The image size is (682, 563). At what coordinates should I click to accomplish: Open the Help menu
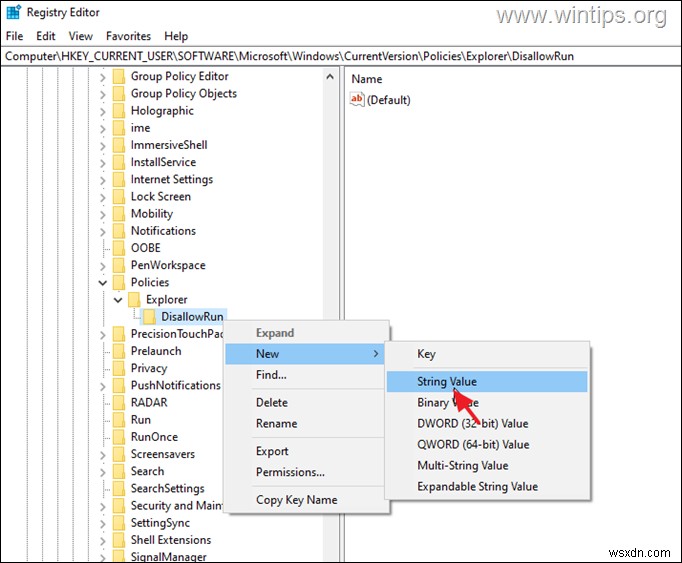(176, 36)
